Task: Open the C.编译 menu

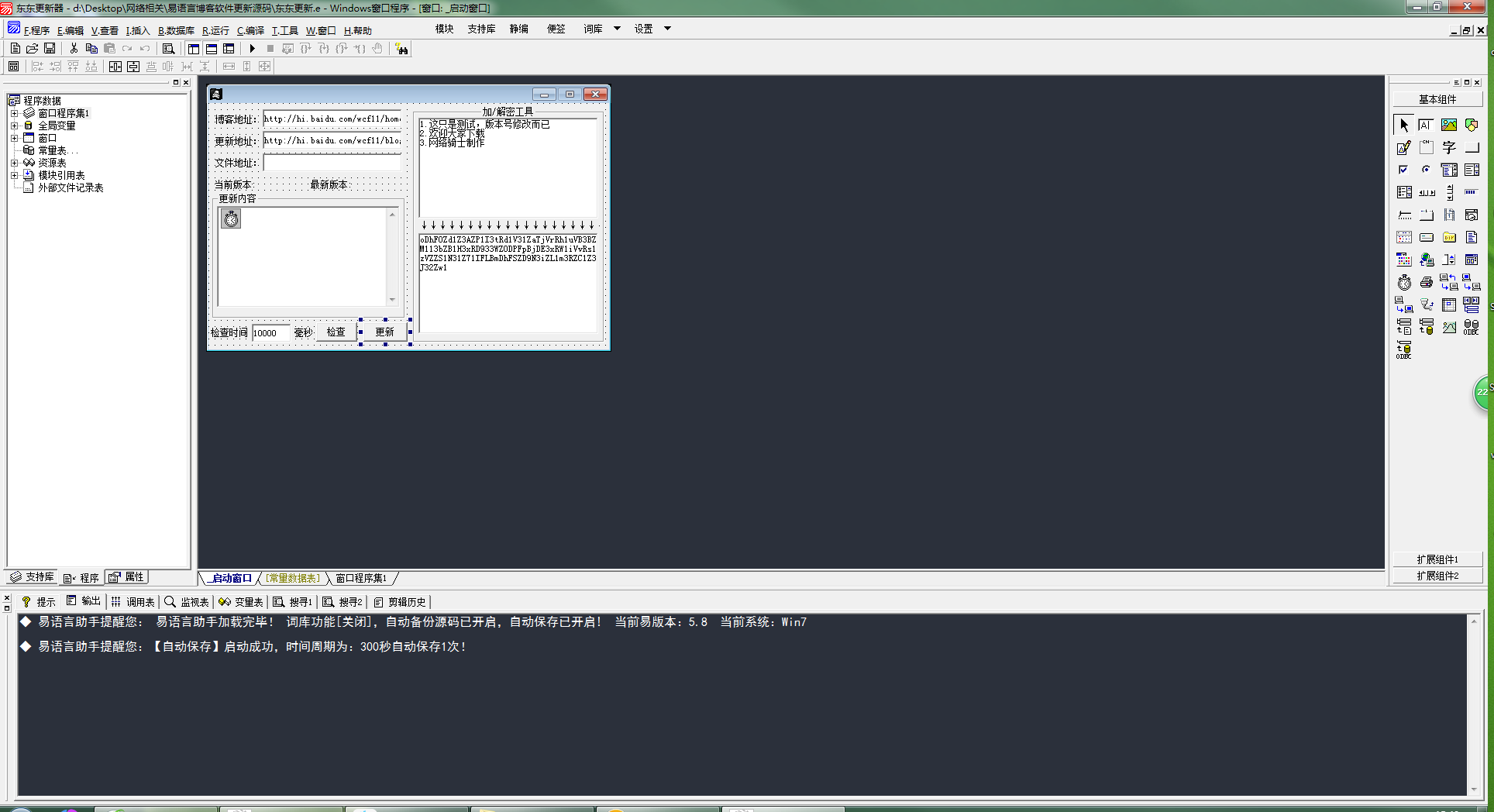Action: coord(250,30)
